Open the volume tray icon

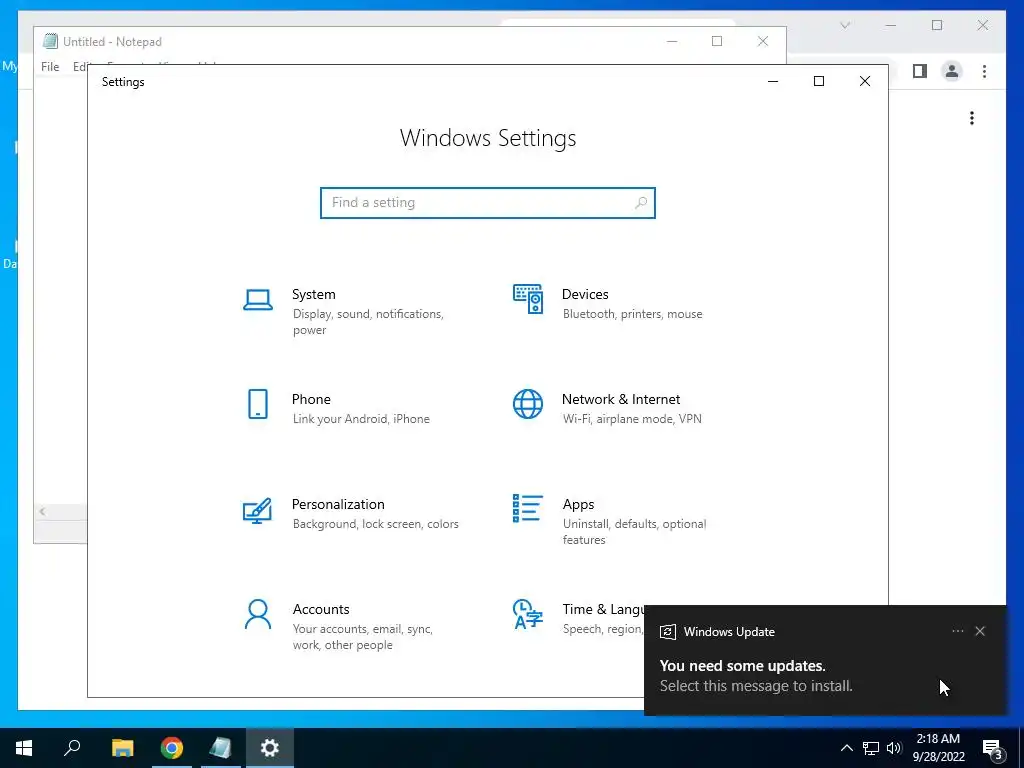(894, 748)
